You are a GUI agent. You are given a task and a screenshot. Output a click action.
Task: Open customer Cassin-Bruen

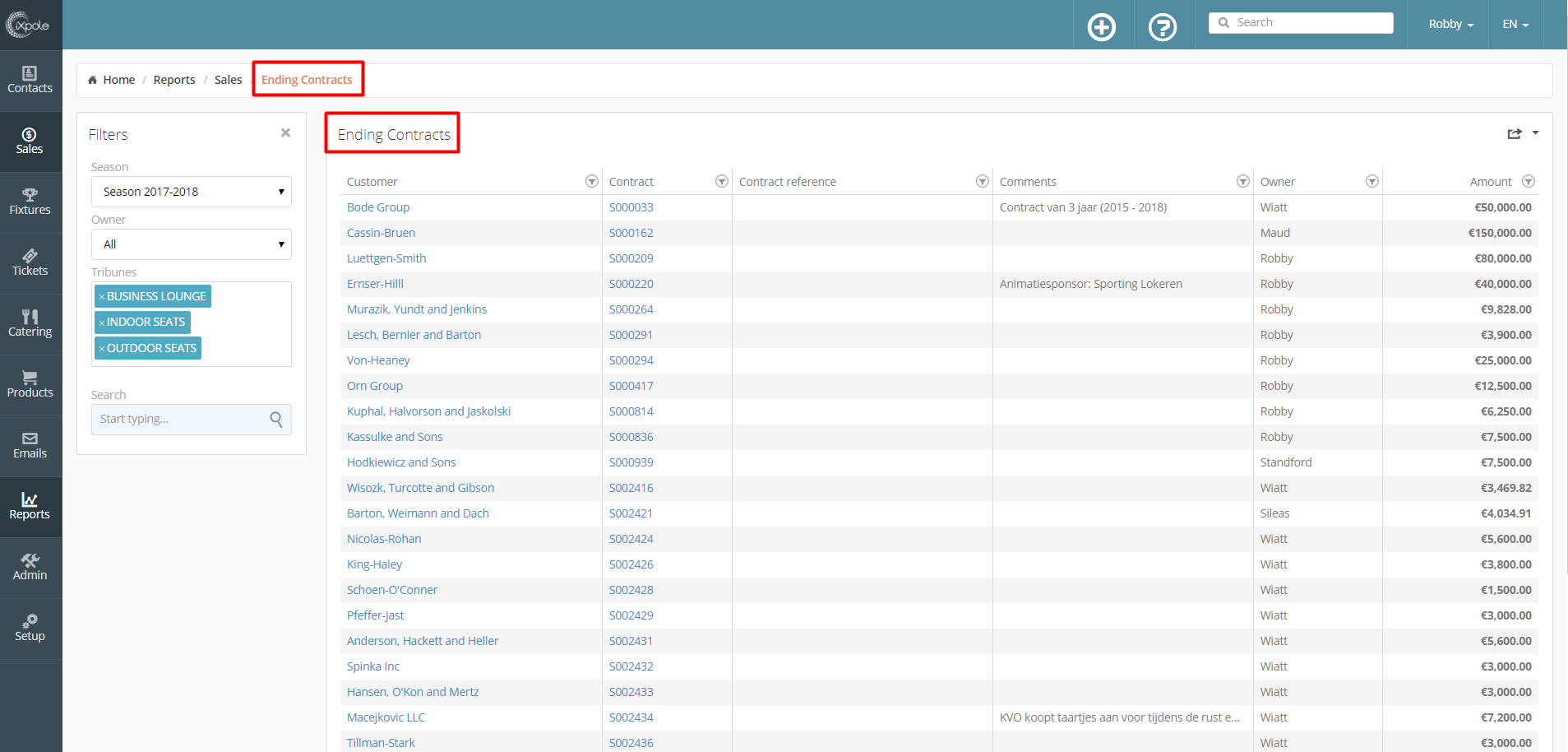[x=381, y=233]
